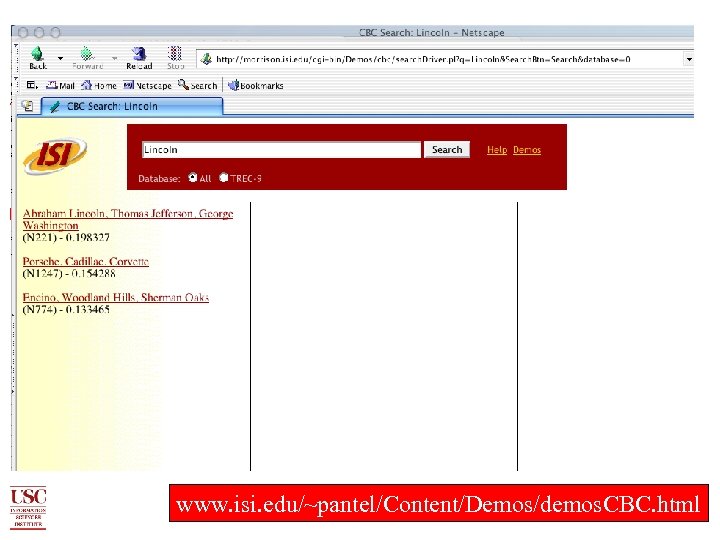The image size is (720, 540).
Task: Click the Stop loading icon
Action: pyautogui.click(x=174, y=54)
